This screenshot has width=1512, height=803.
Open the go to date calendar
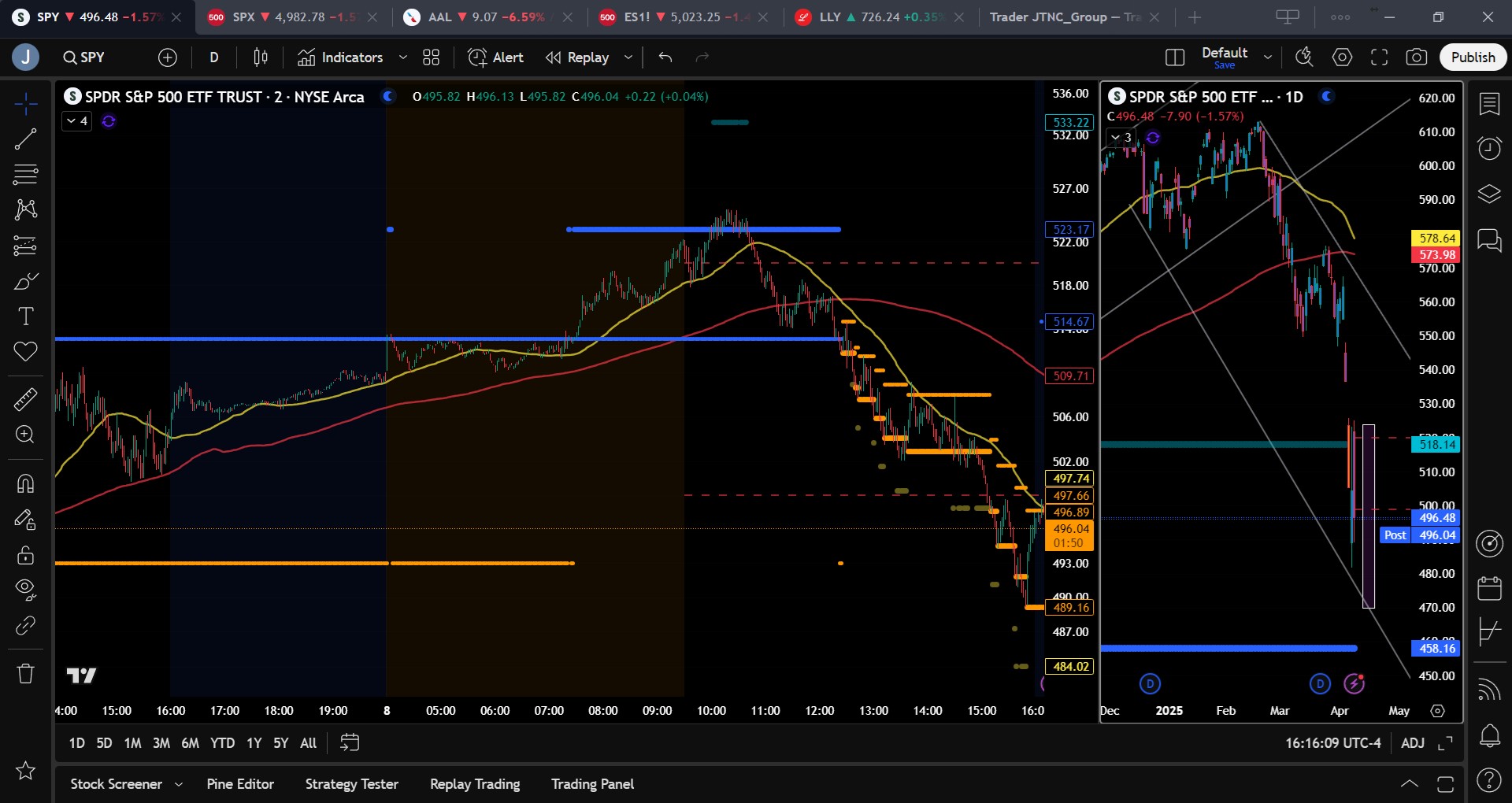[x=350, y=743]
